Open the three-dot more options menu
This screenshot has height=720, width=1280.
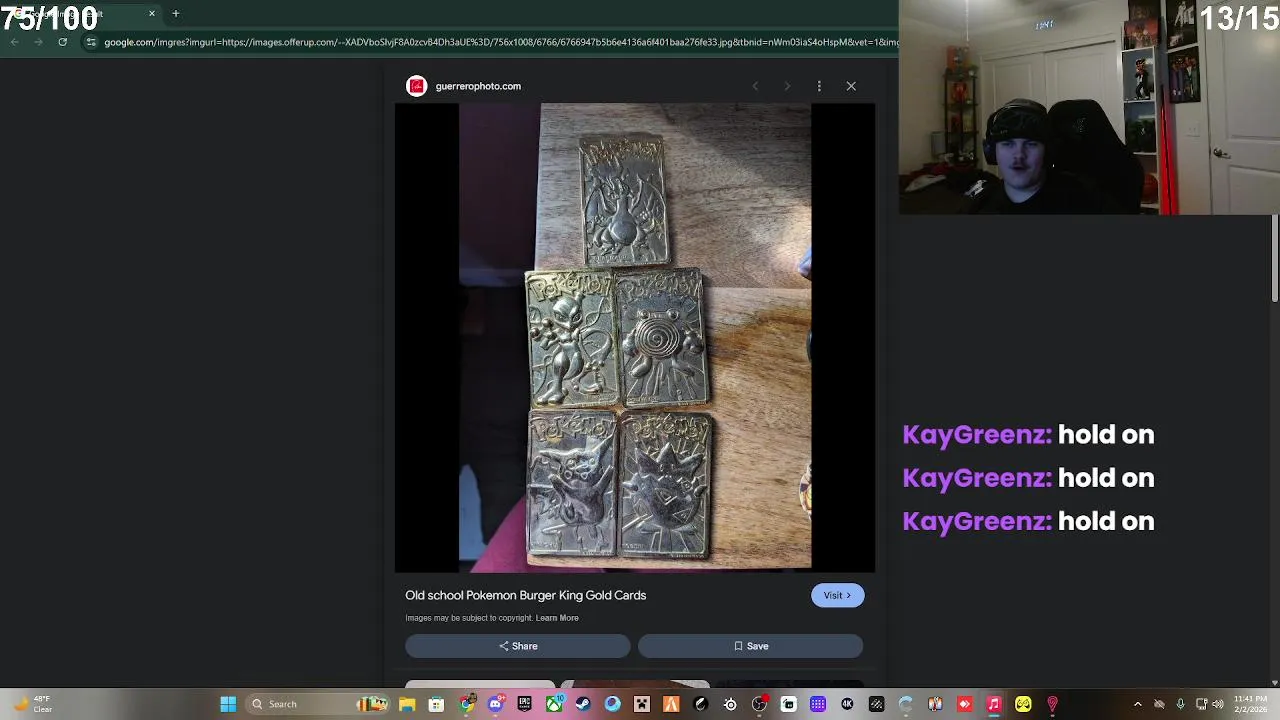click(819, 86)
